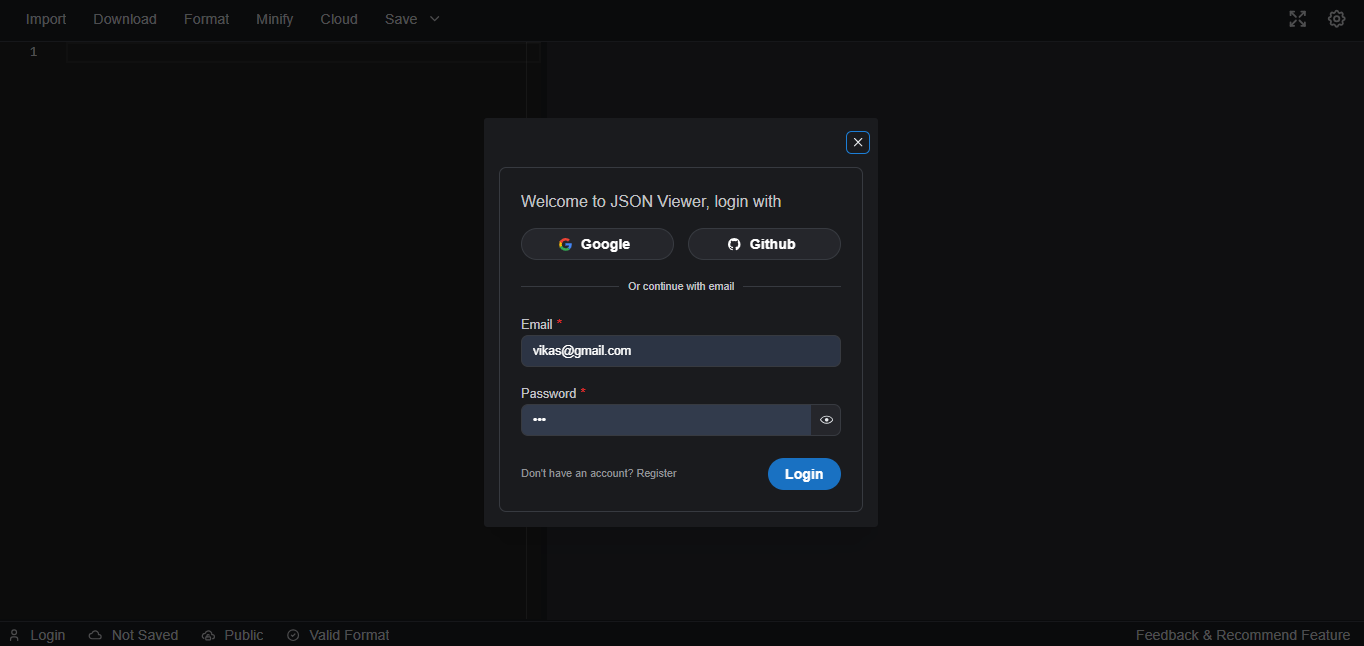Click the first editor line area
This screenshot has width=1364, height=646.
click(303, 52)
